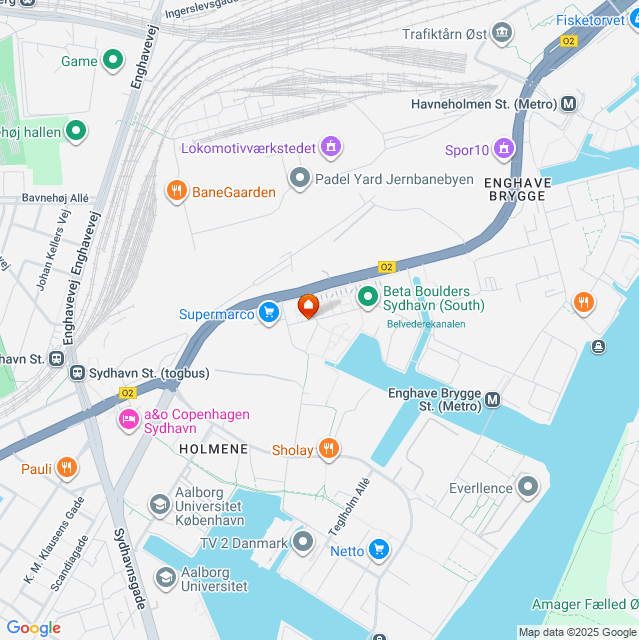Select the Beta Boulders Sydhavn green marker
The image size is (639, 640).
368,298
